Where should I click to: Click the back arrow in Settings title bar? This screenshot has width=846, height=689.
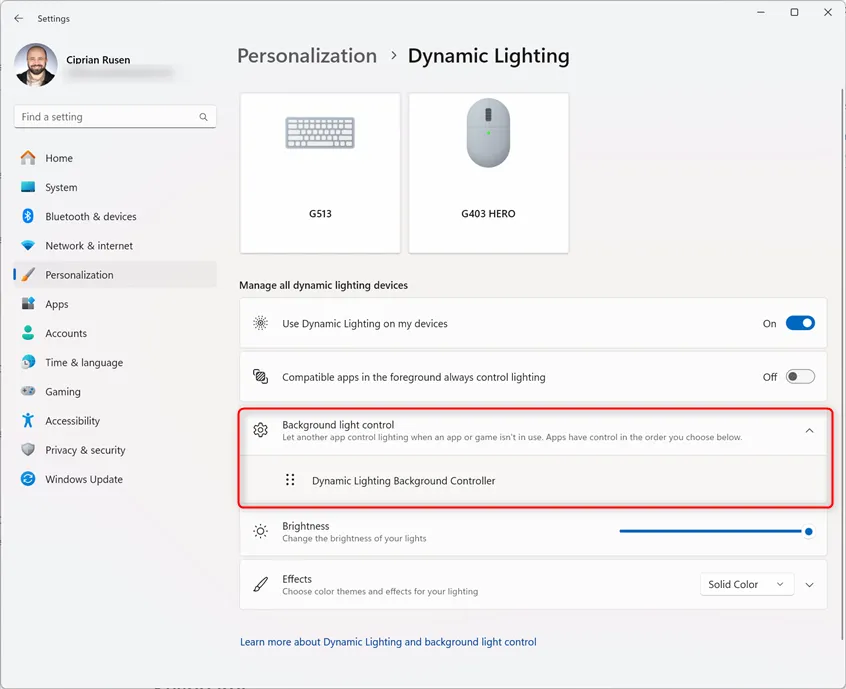point(18,18)
